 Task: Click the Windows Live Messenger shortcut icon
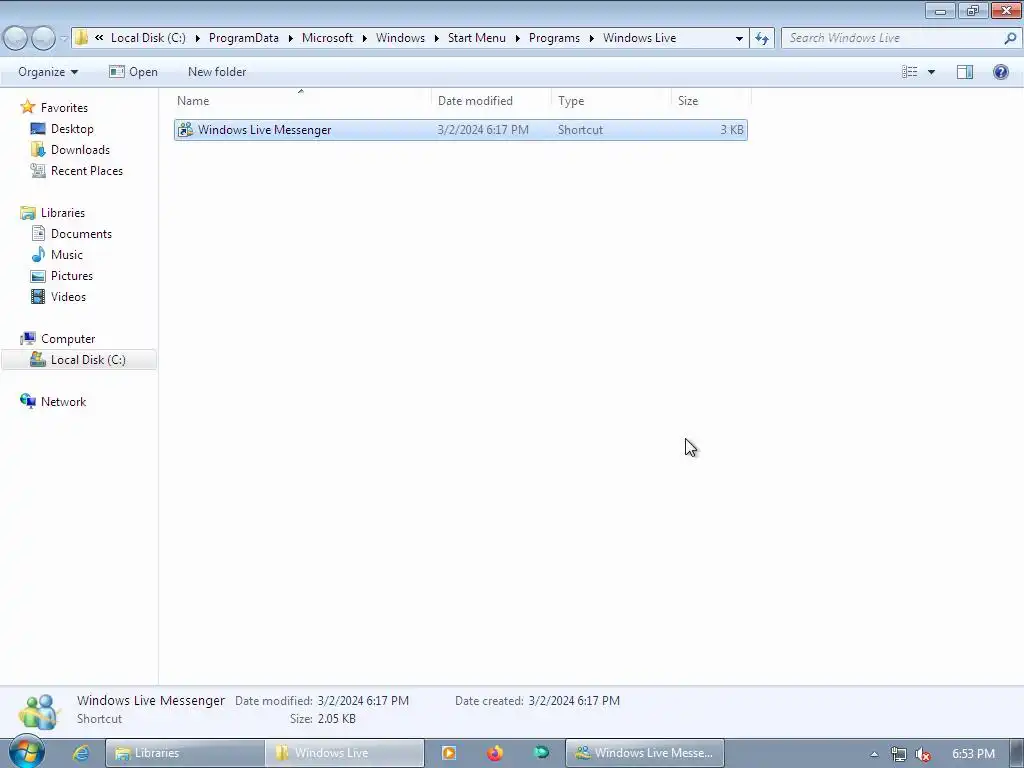185,130
